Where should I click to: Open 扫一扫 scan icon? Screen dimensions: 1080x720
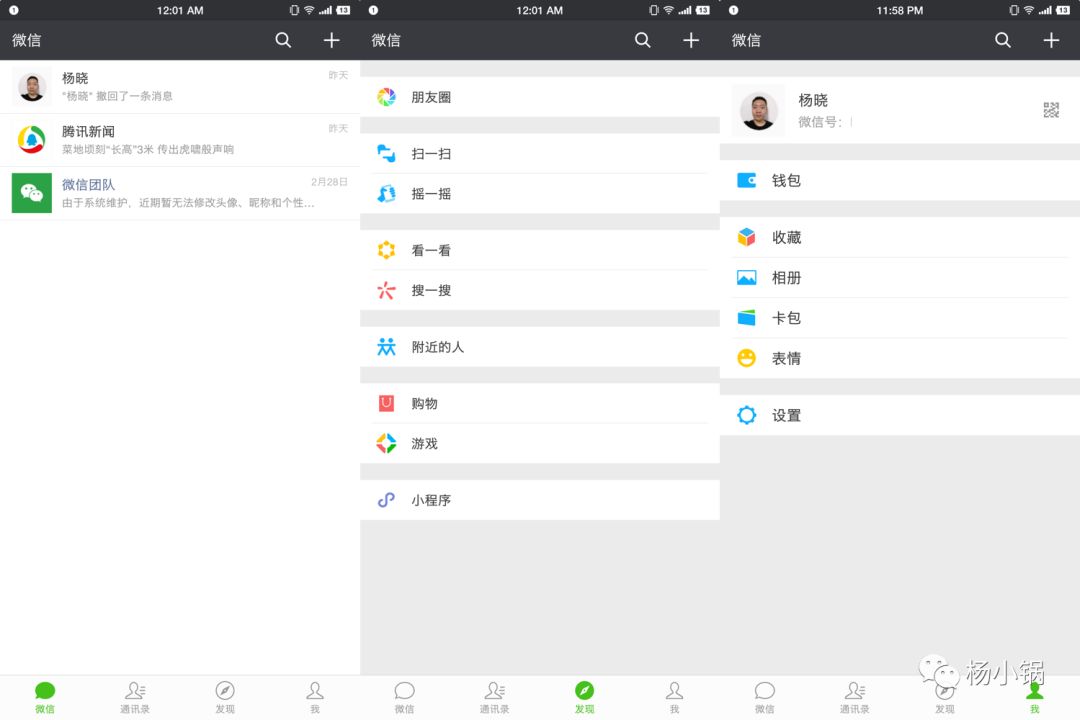pos(386,154)
